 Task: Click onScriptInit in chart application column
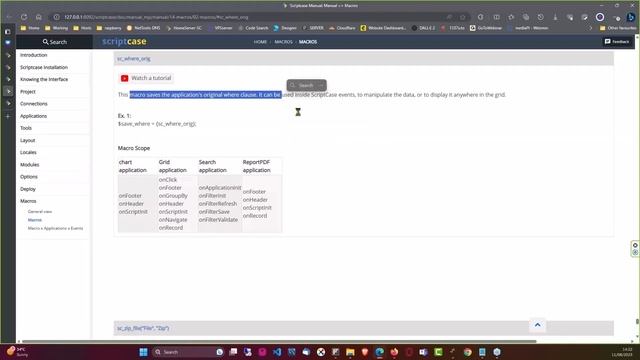133,212
